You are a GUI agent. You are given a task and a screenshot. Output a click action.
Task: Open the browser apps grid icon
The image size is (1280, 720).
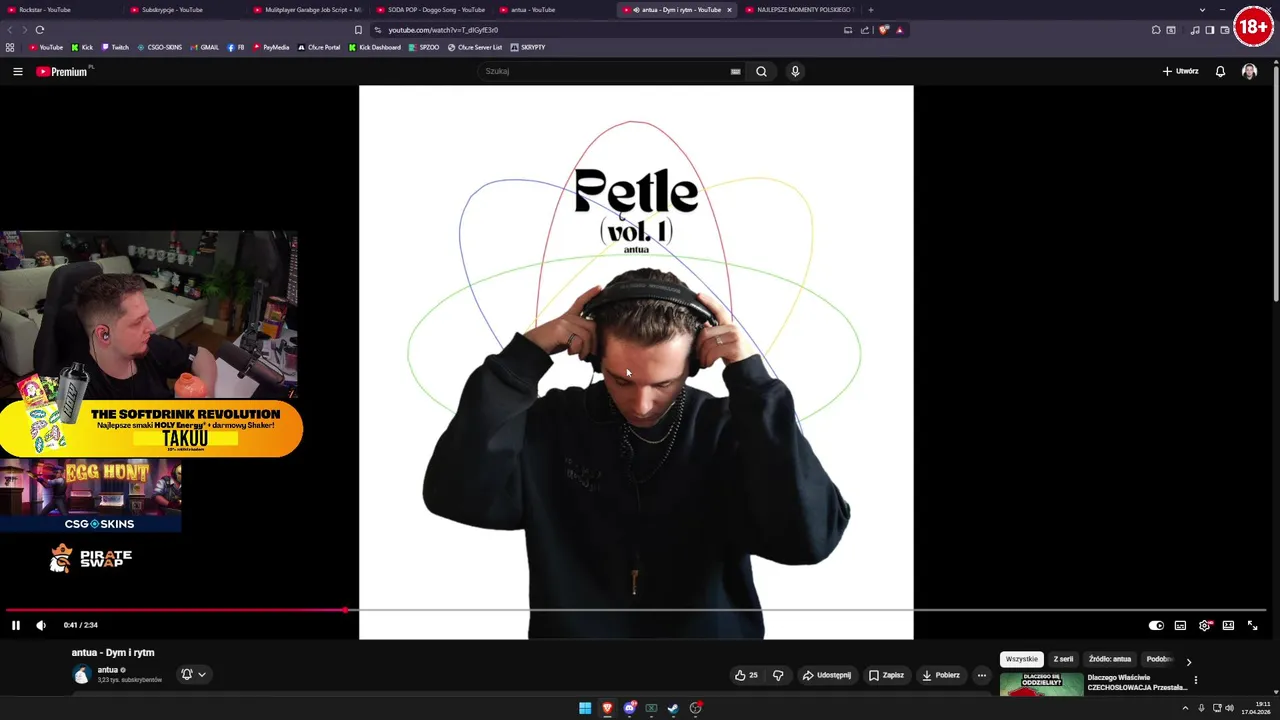(x=10, y=47)
